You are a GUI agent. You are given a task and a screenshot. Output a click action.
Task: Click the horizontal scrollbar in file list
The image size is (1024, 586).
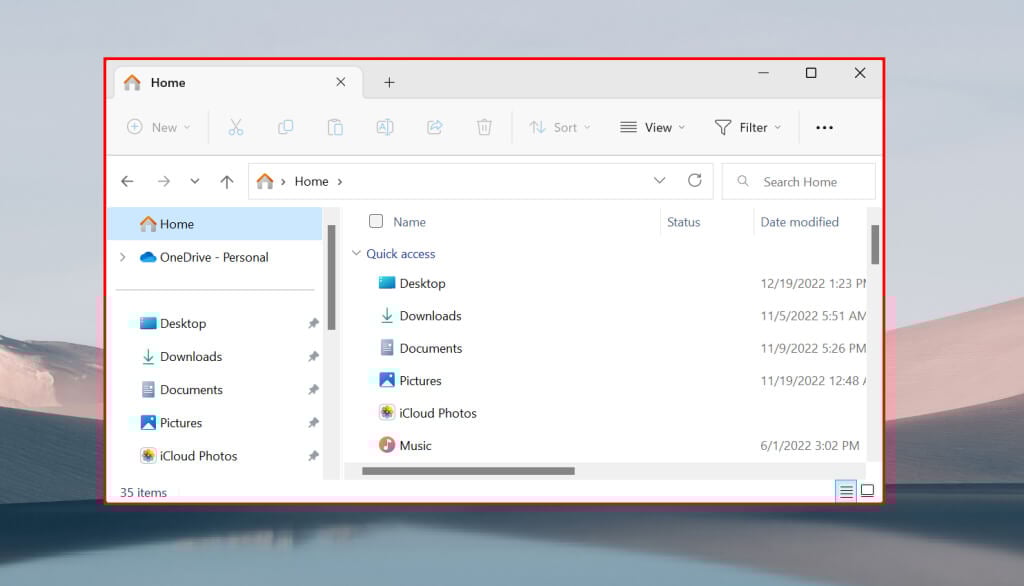tap(468, 471)
